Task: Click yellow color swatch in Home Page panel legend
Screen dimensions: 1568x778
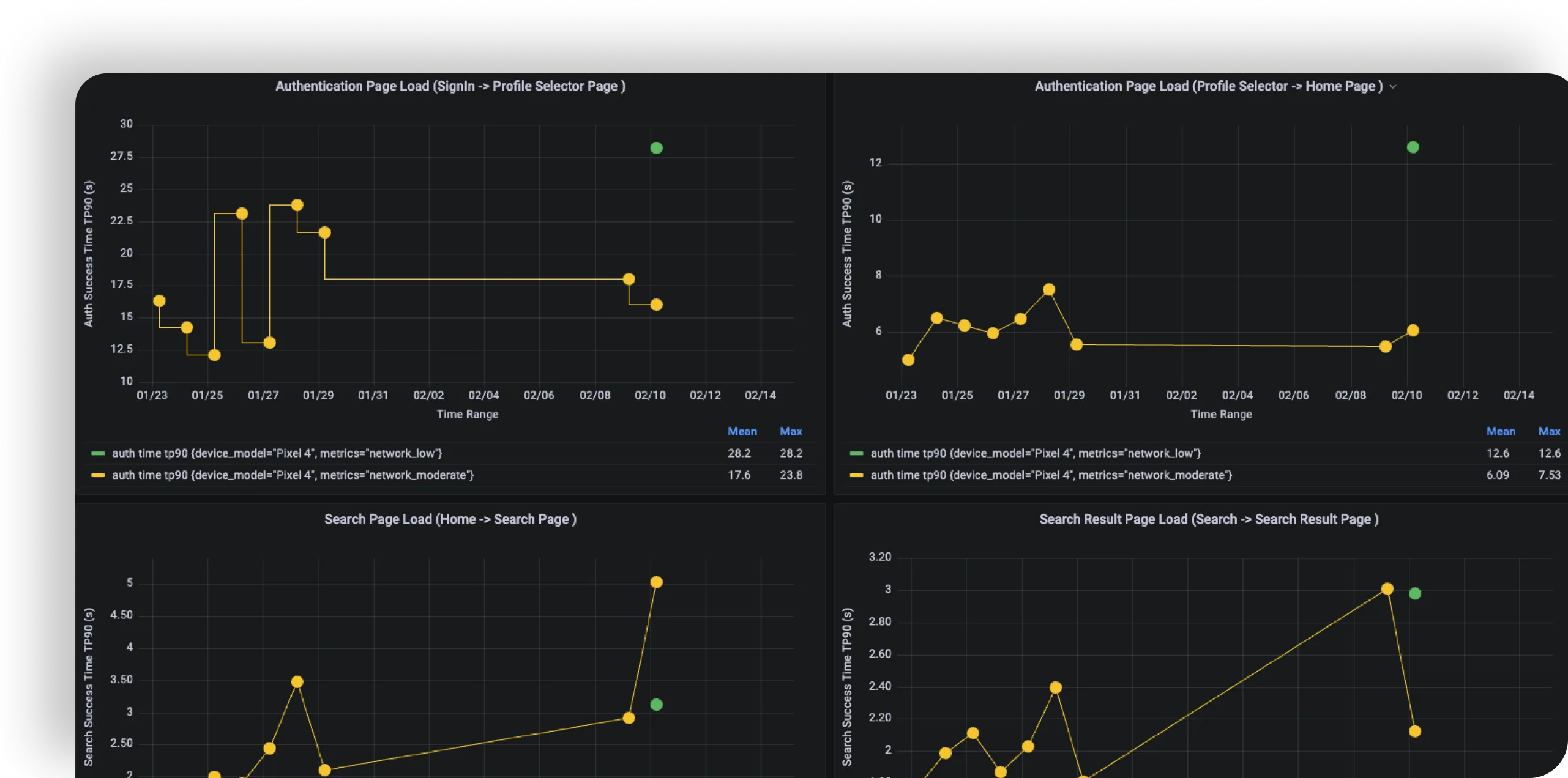Action: coord(856,475)
